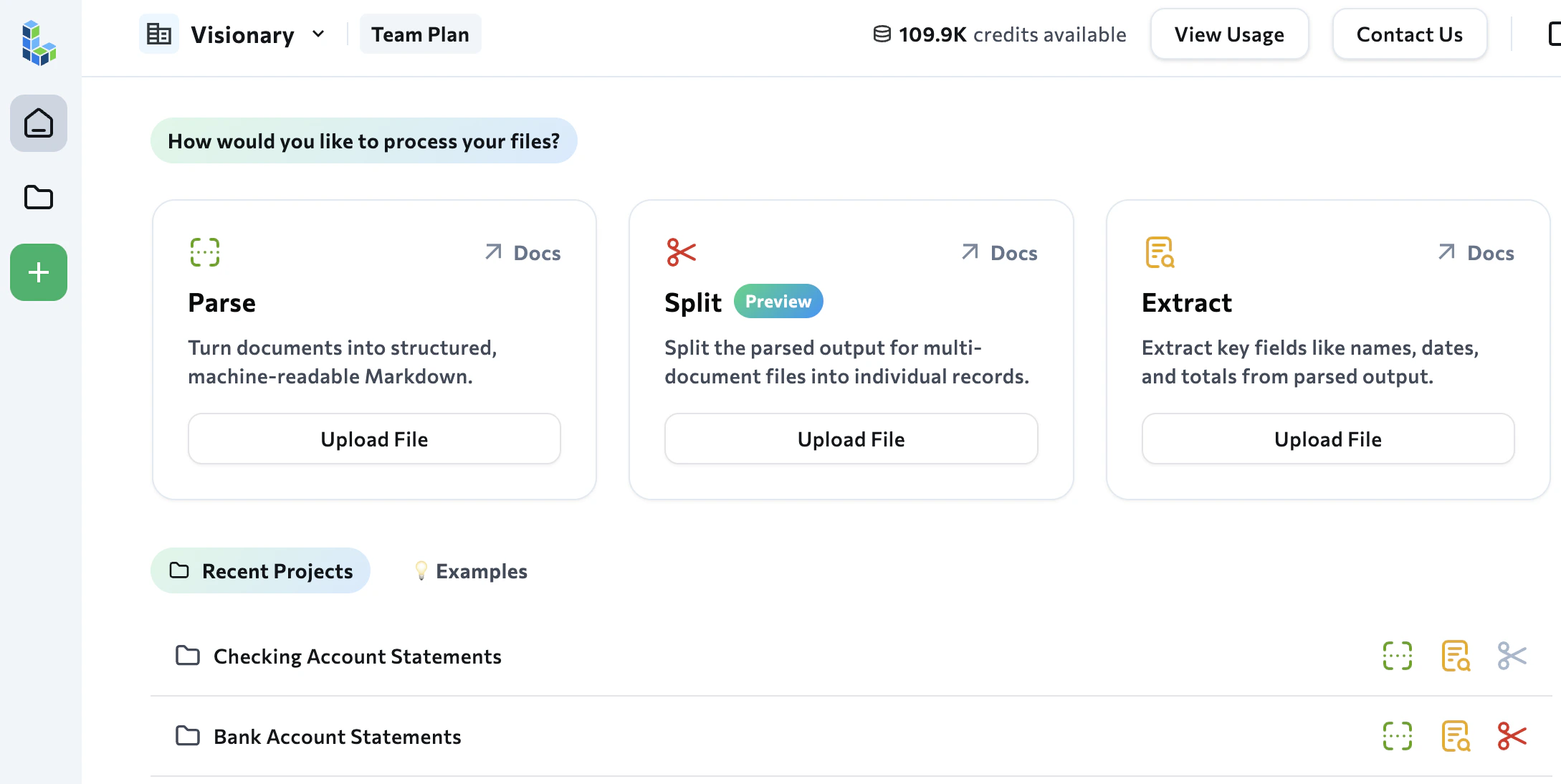Open Docs link on Extract card

(1476, 253)
